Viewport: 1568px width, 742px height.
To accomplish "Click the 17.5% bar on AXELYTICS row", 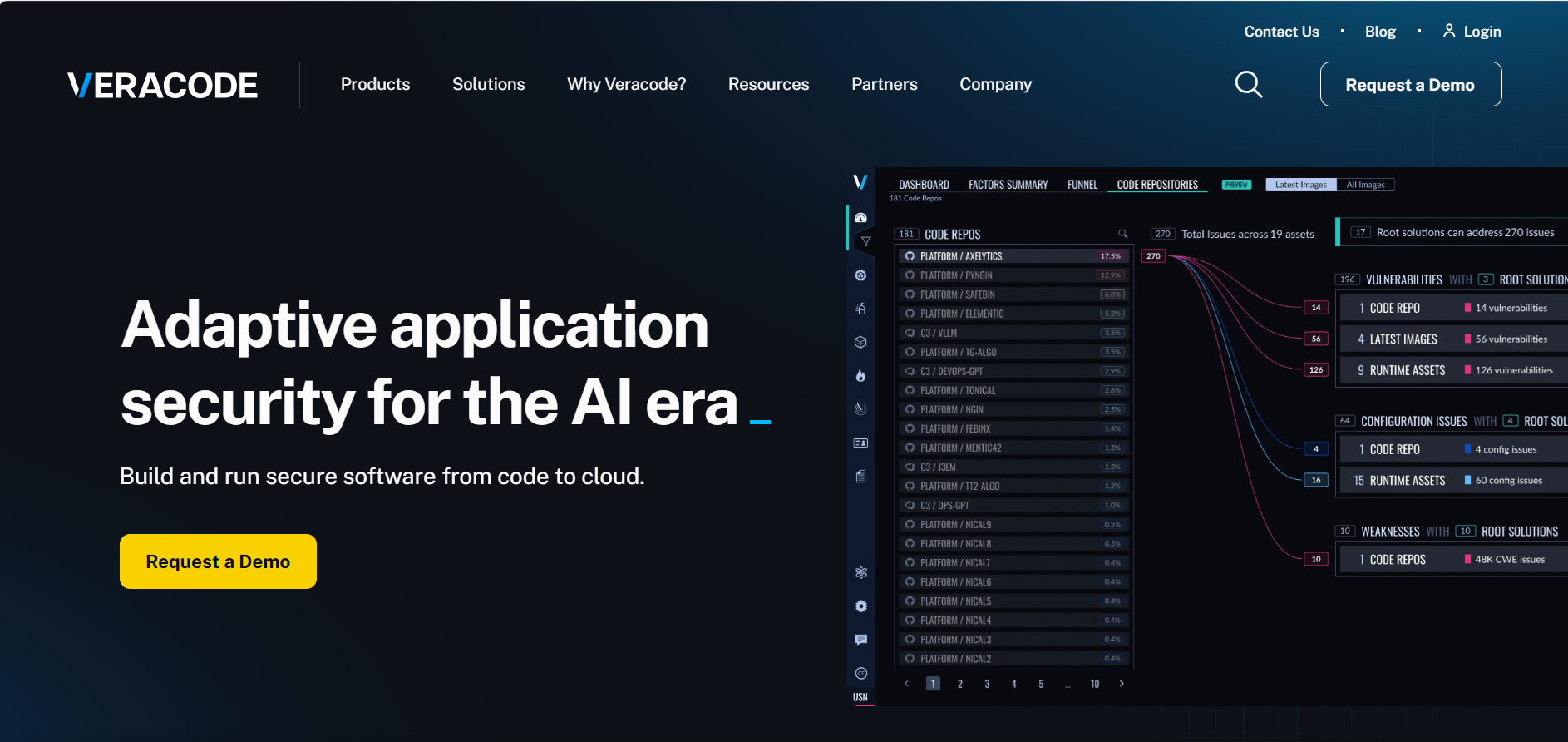I will (1110, 256).
